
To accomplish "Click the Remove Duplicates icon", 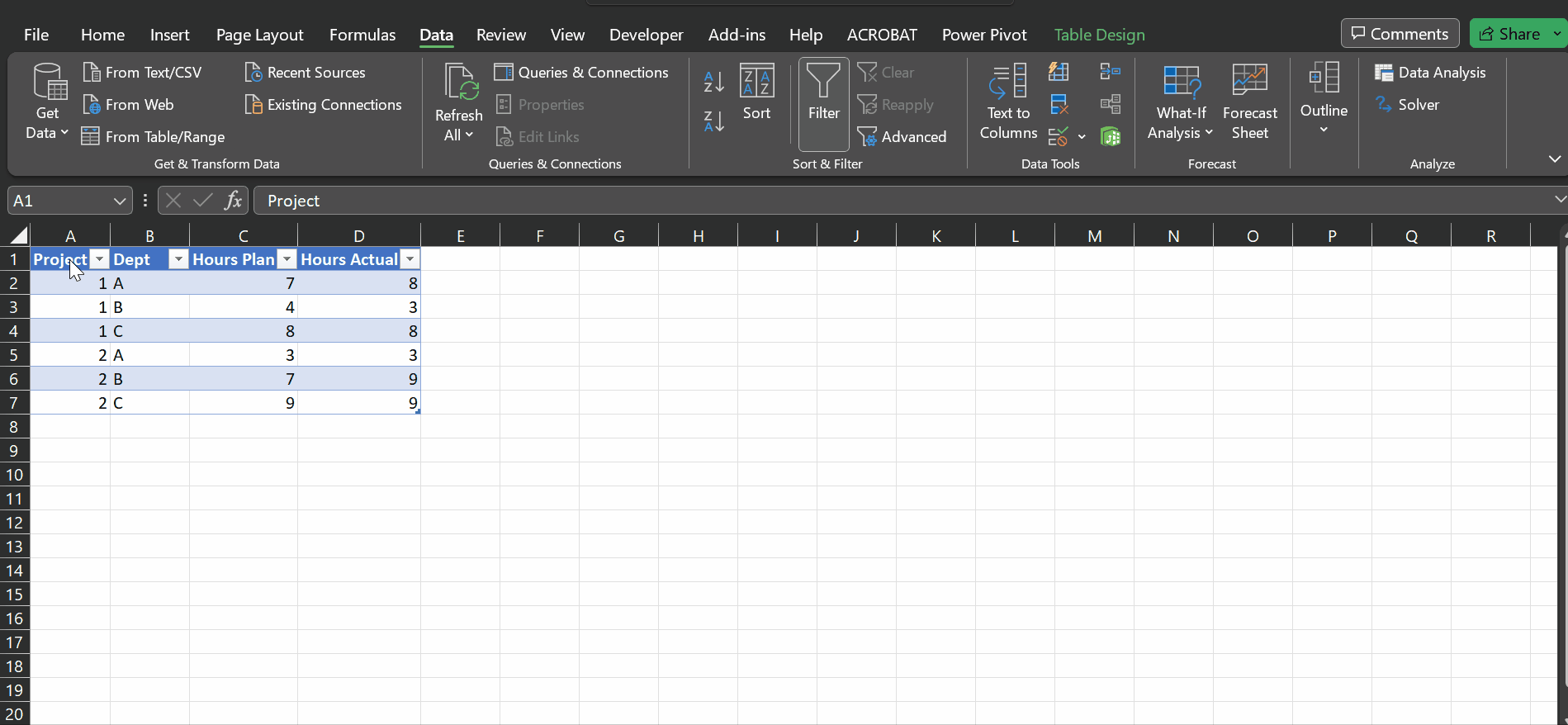I will click(1059, 105).
